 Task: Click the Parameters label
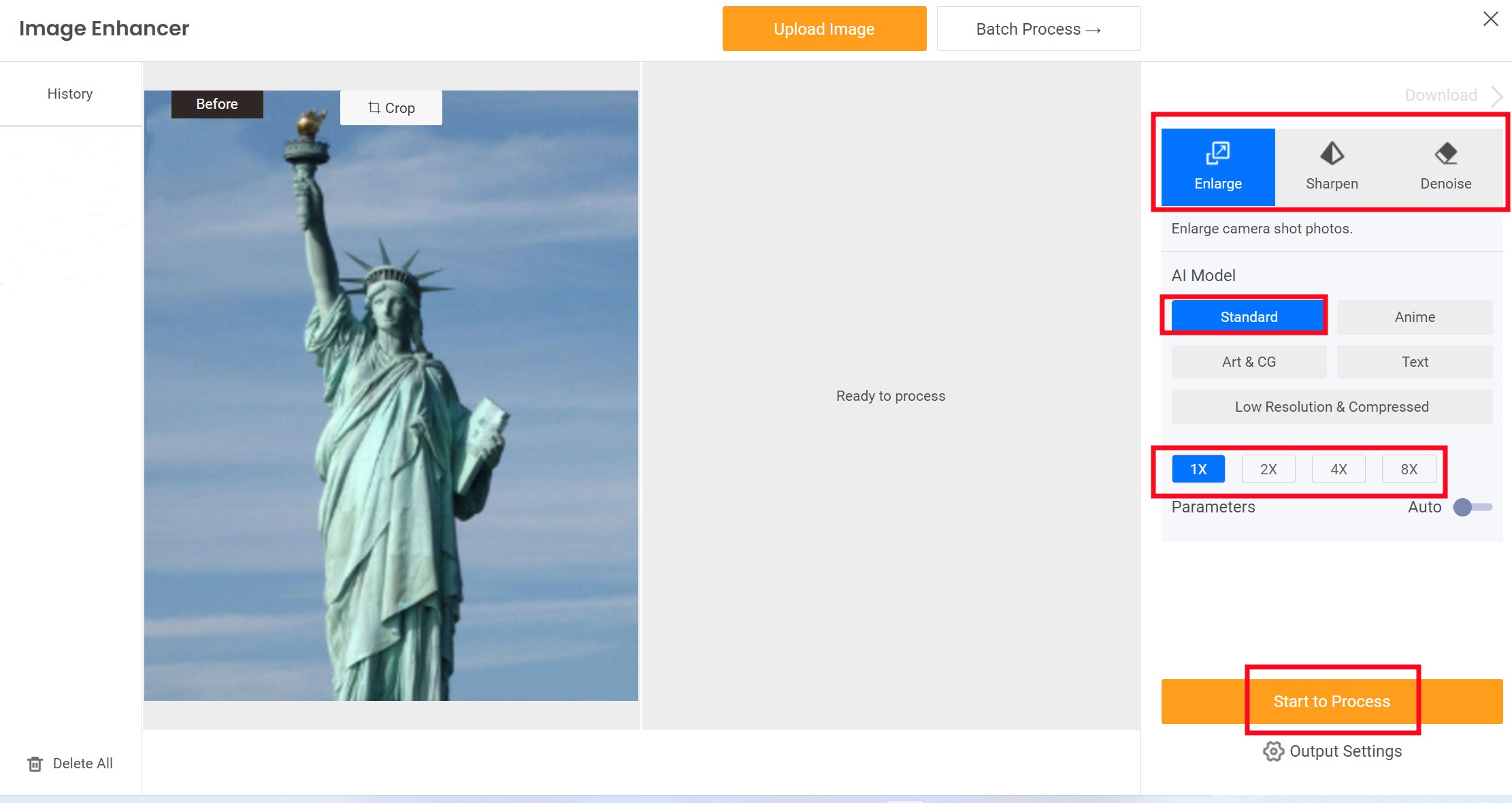[1213, 507]
